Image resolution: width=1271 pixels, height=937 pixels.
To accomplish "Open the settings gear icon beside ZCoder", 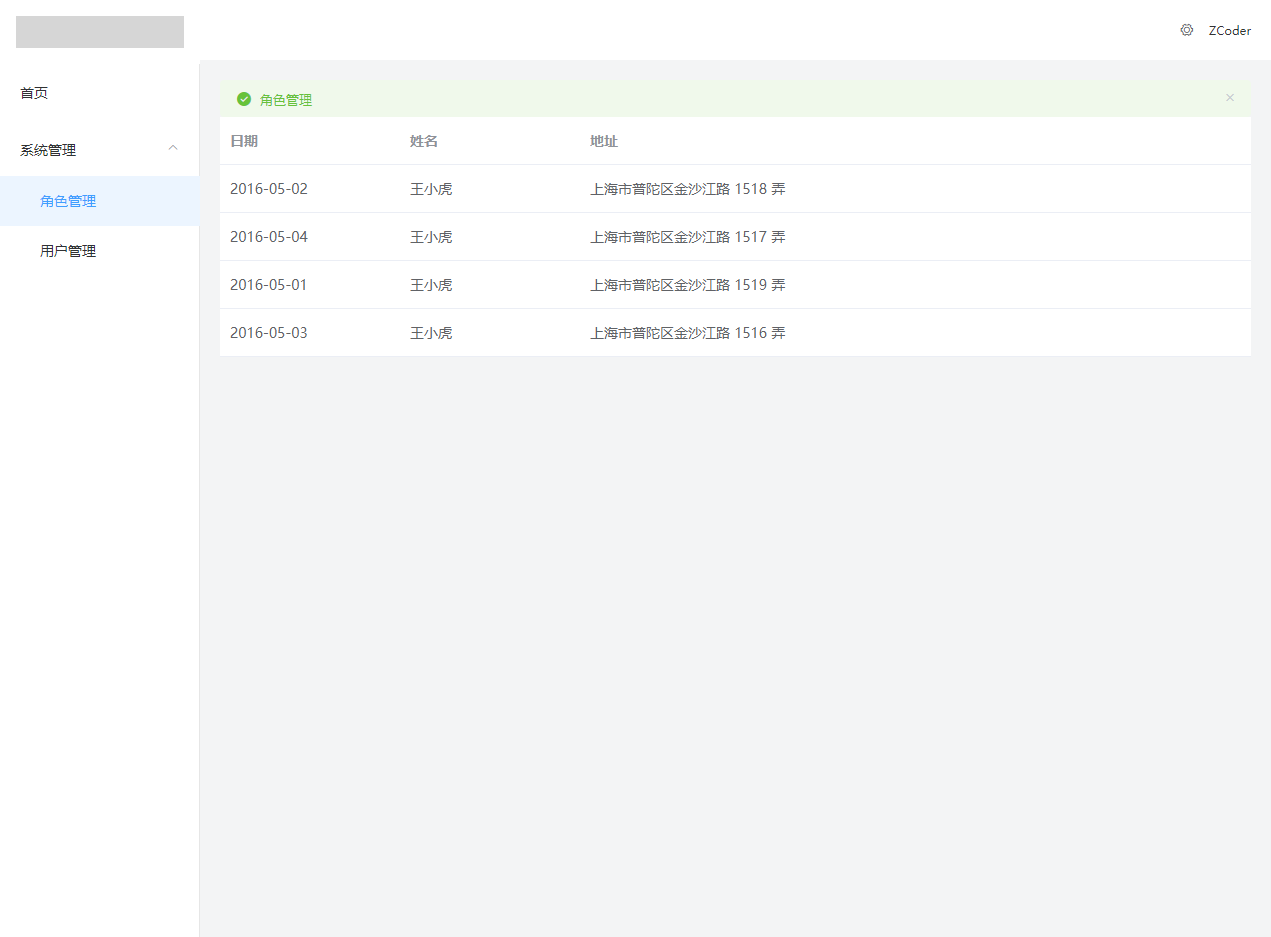I will coord(1187,30).
